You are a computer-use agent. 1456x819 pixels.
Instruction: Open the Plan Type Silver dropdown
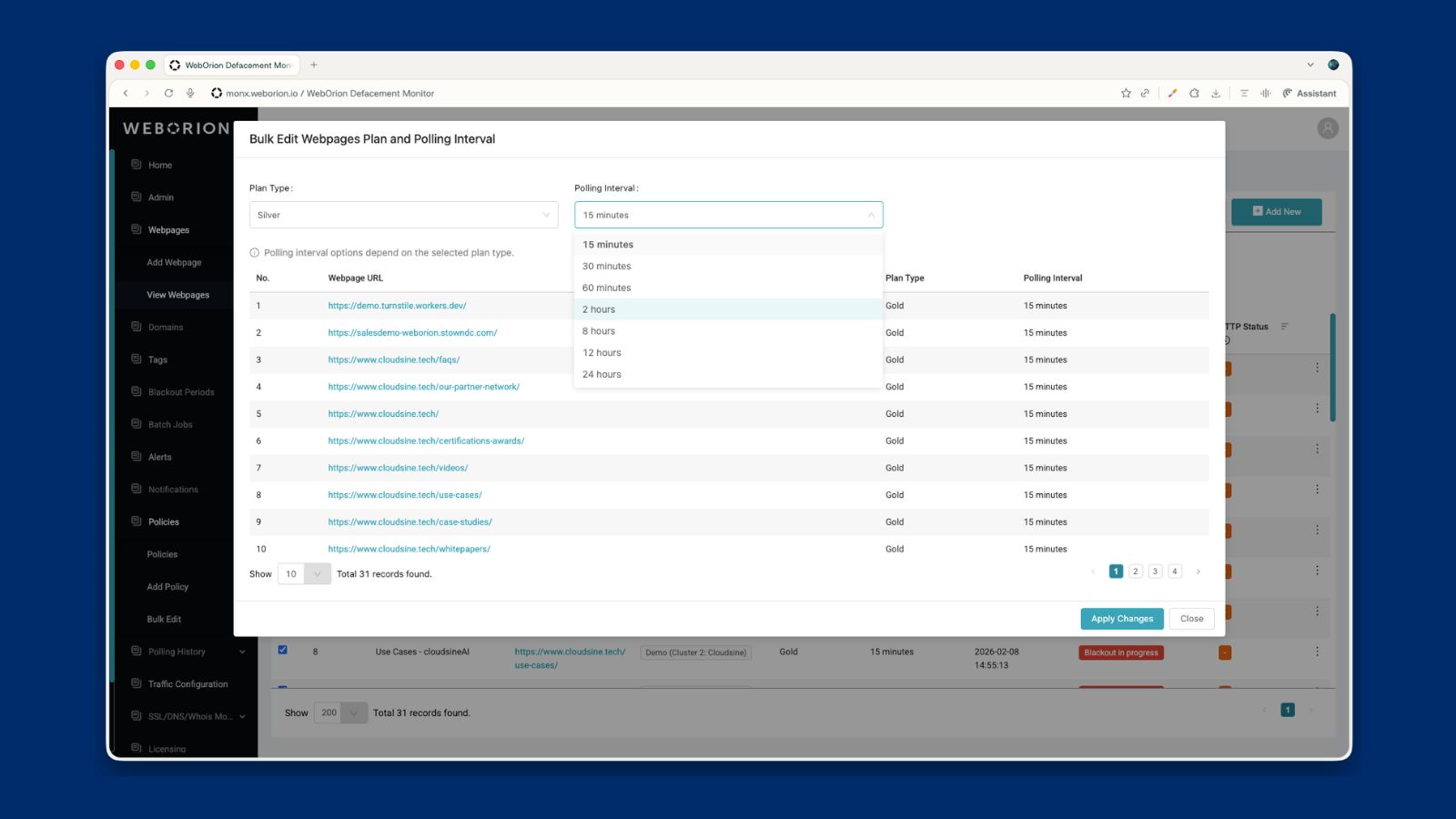coord(403,215)
